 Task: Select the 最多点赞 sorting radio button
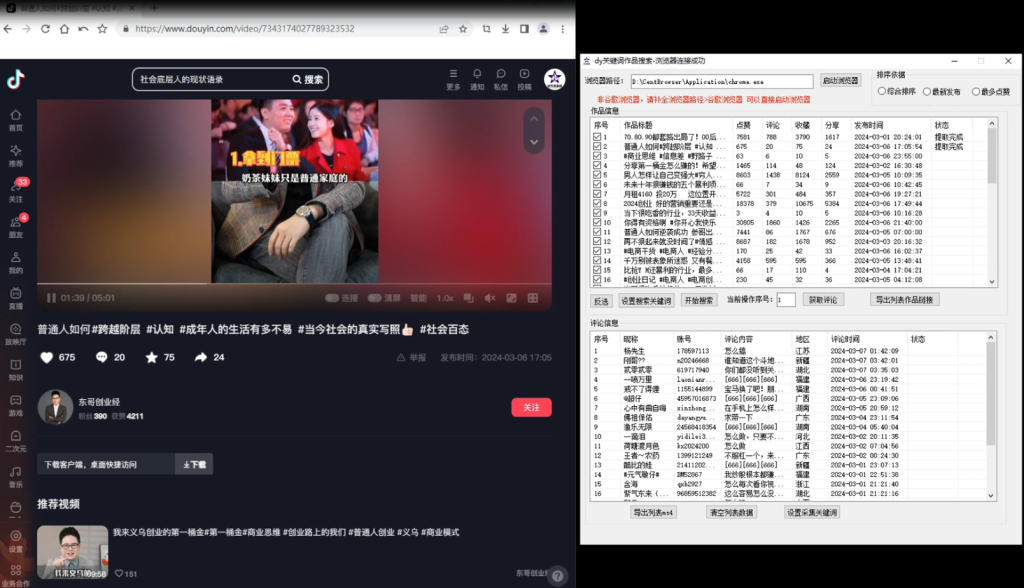click(x=977, y=92)
